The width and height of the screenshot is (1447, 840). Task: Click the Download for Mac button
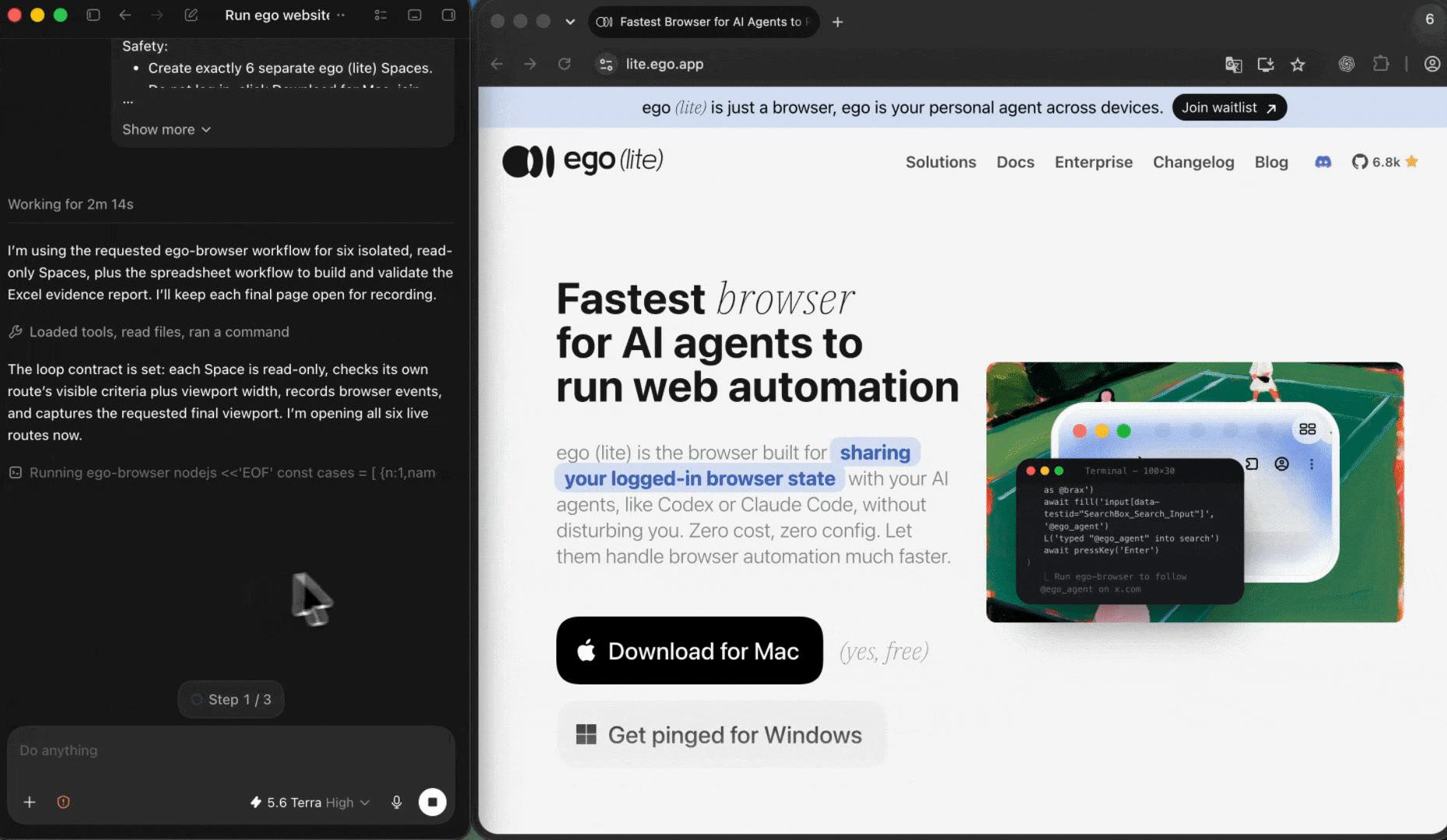tap(689, 650)
